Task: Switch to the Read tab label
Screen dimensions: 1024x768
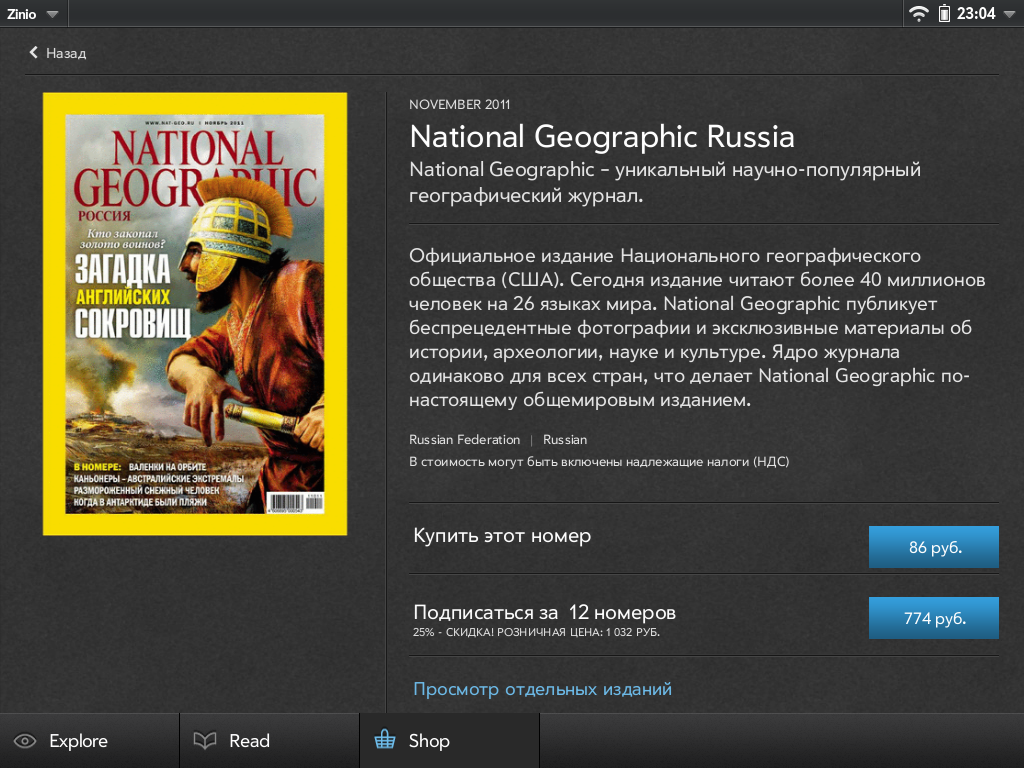Action: pyautogui.click(x=249, y=741)
